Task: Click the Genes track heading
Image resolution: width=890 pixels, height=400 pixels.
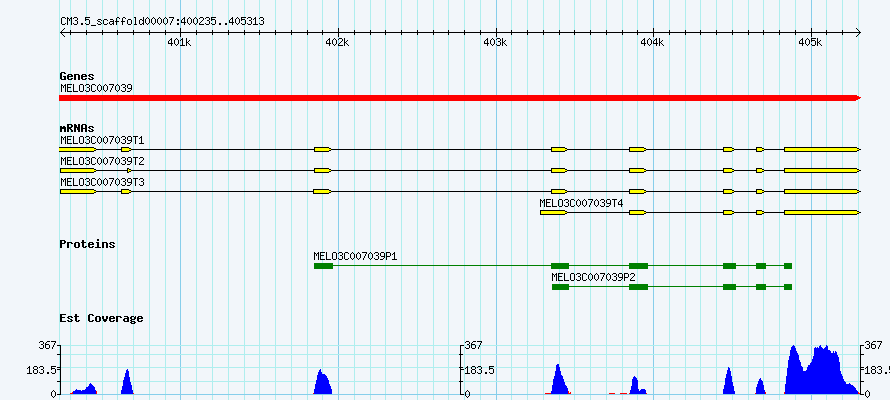Action: click(77, 76)
